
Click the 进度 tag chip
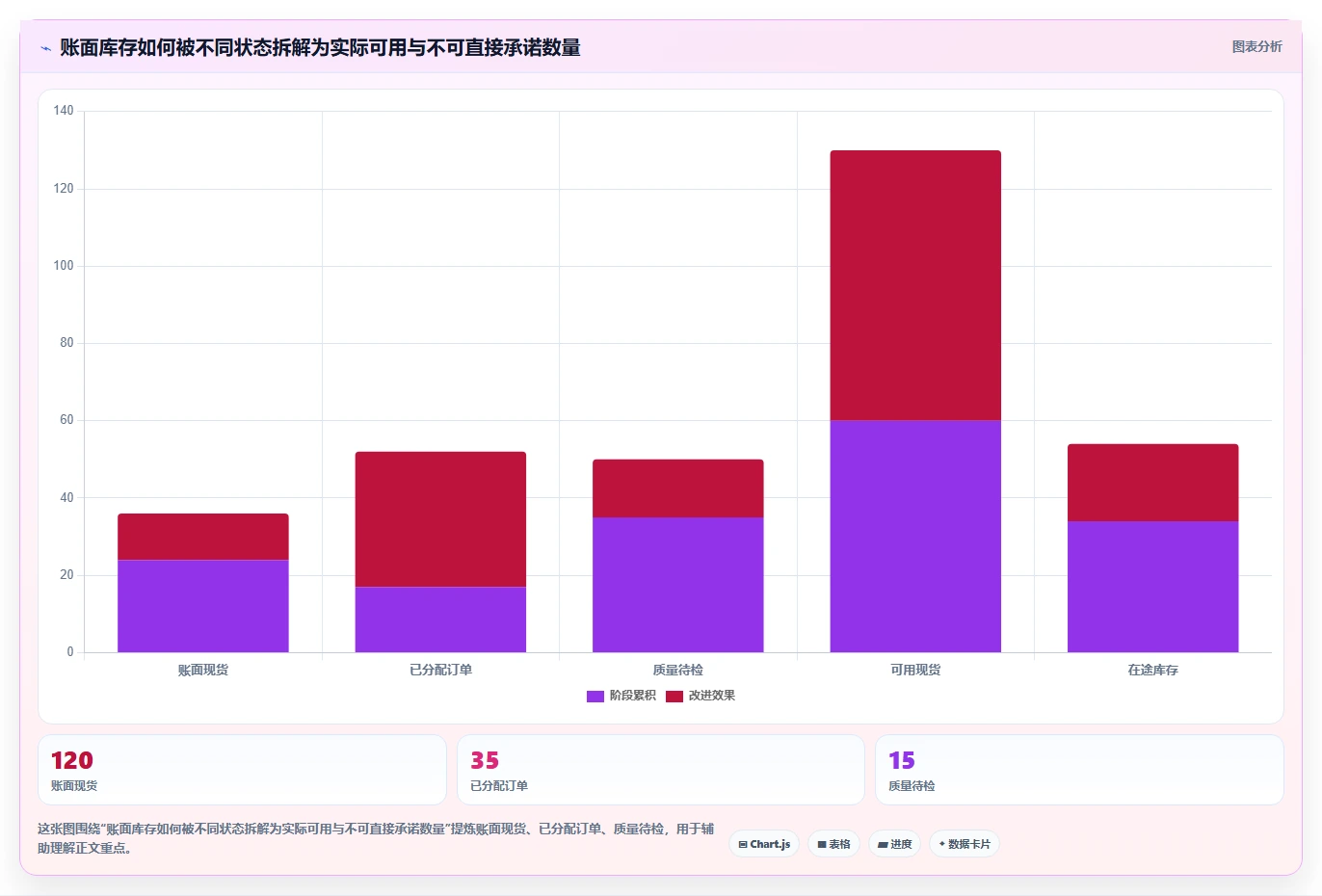(894, 844)
